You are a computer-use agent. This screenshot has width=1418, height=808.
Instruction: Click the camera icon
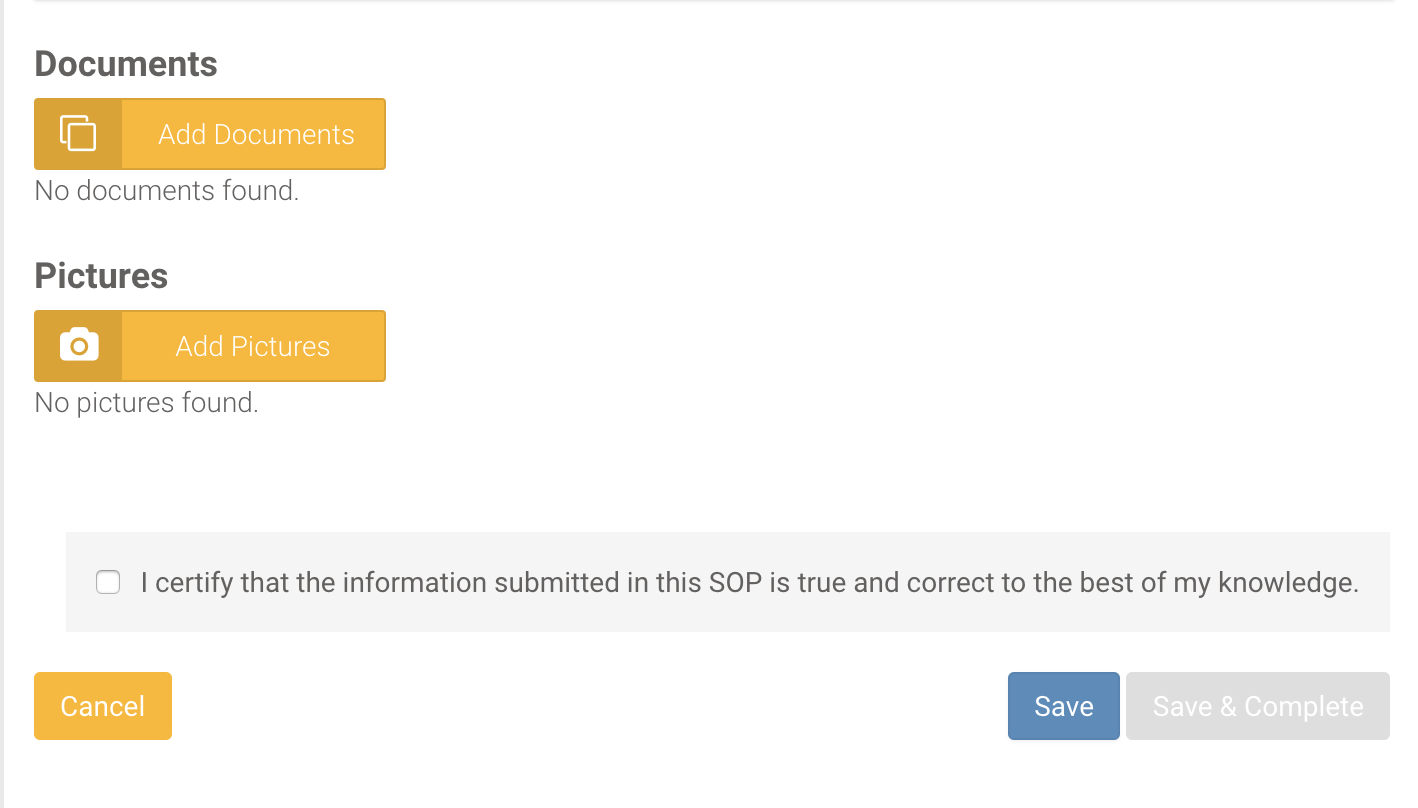tap(78, 346)
